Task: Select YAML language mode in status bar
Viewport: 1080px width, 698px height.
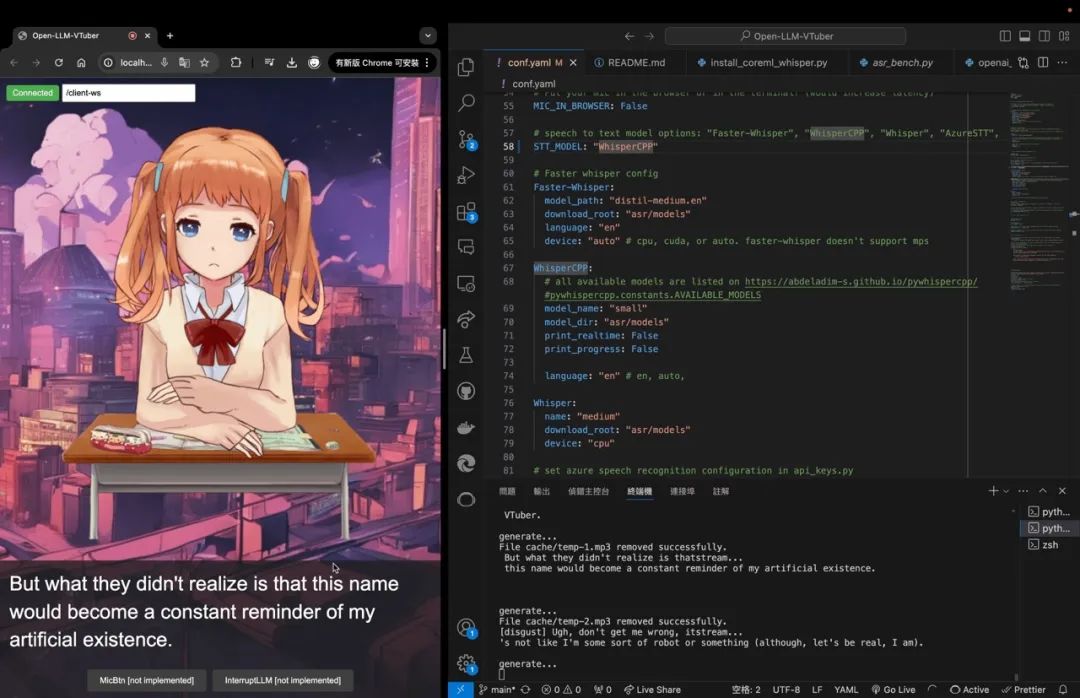Action: 846,689
